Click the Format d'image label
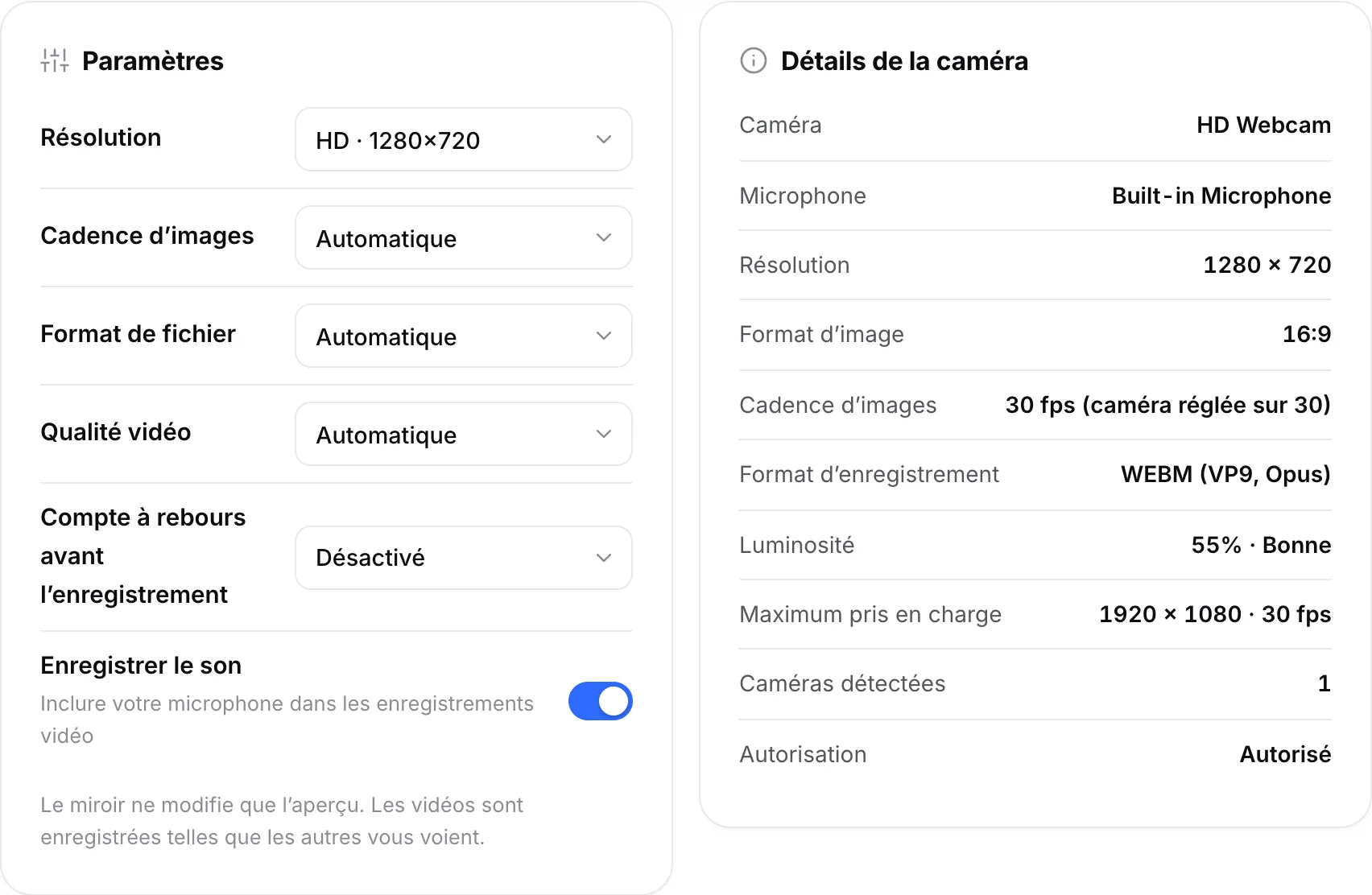Screen dimensions: 1372x895 (x=821, y=334)
